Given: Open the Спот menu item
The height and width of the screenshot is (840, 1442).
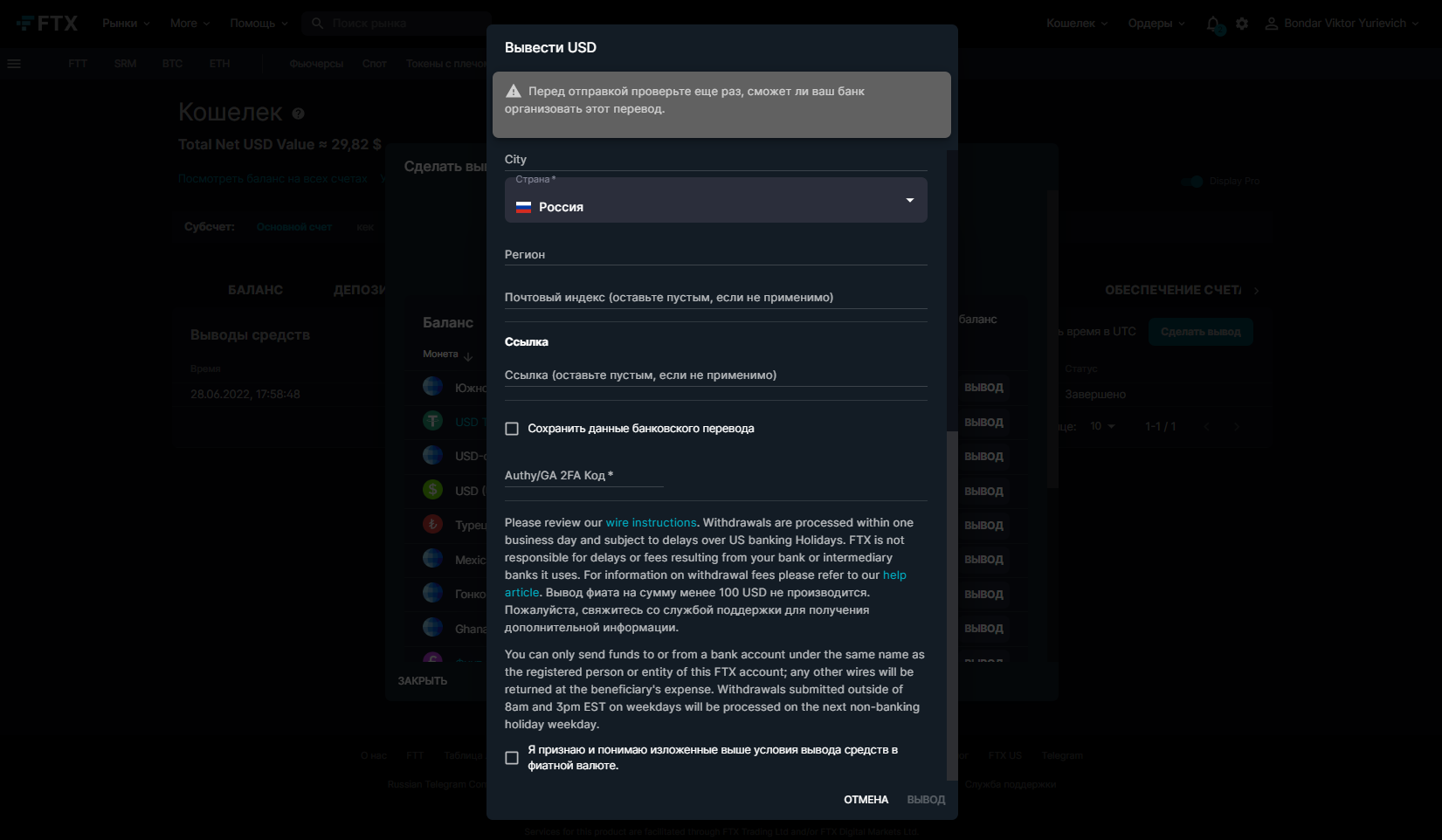Looking at the screenshot, I should 374,64.
